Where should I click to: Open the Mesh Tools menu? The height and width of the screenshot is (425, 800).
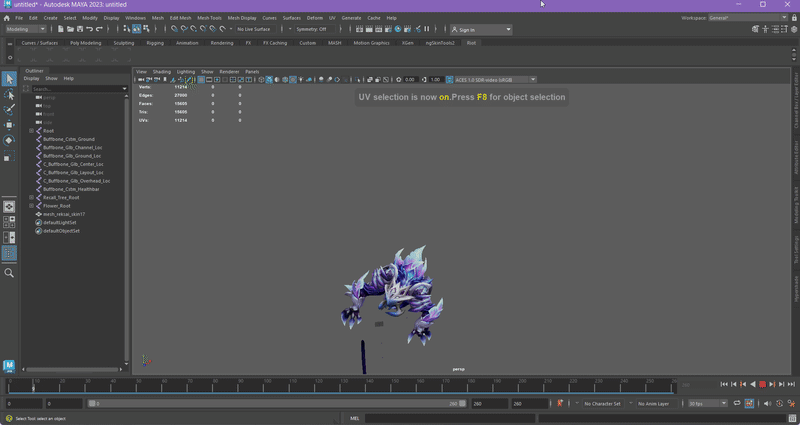(x=209, y=18)
